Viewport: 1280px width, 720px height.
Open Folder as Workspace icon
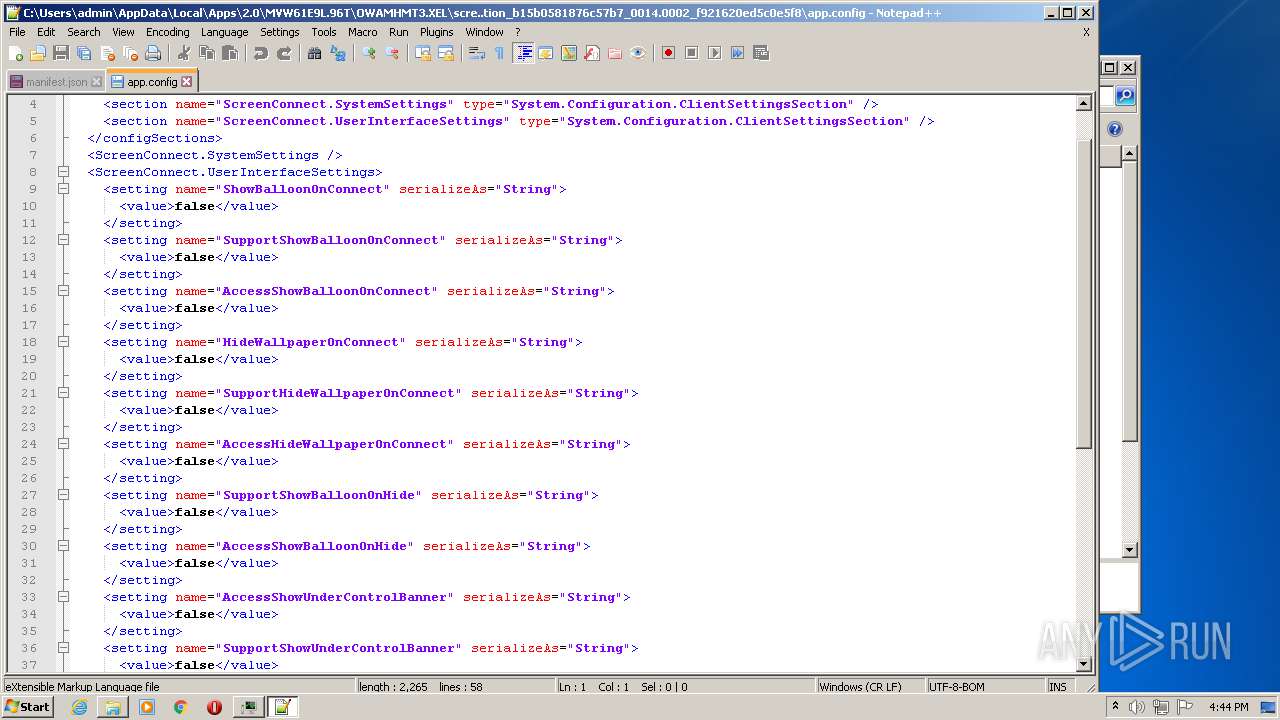[x=614, y=53]
